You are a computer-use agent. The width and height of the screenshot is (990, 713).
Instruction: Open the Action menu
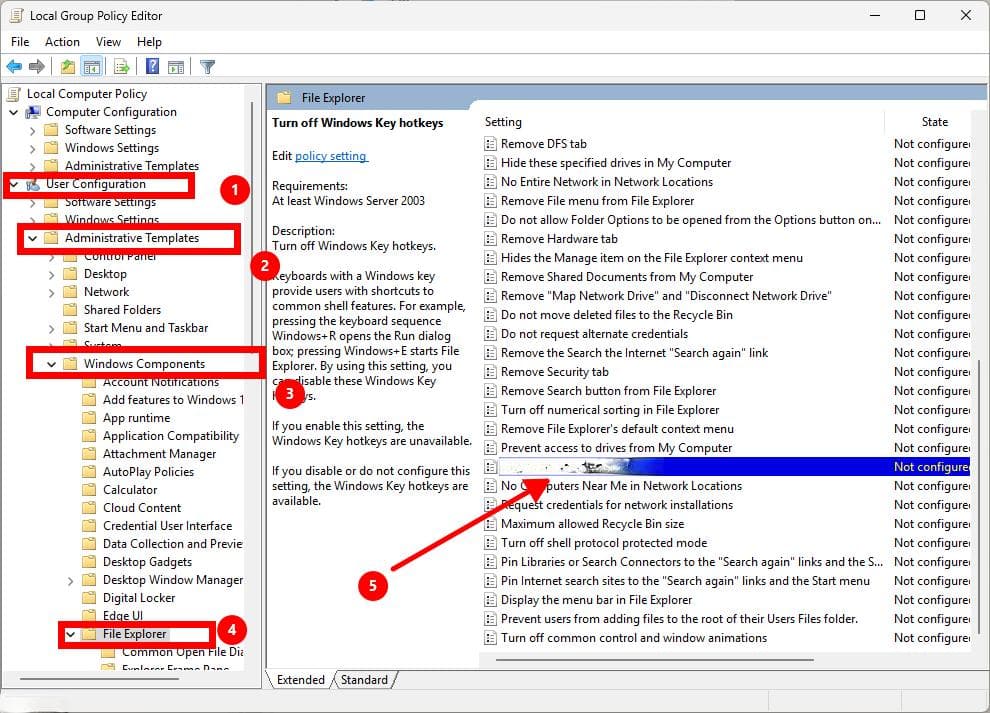[62, 42]
